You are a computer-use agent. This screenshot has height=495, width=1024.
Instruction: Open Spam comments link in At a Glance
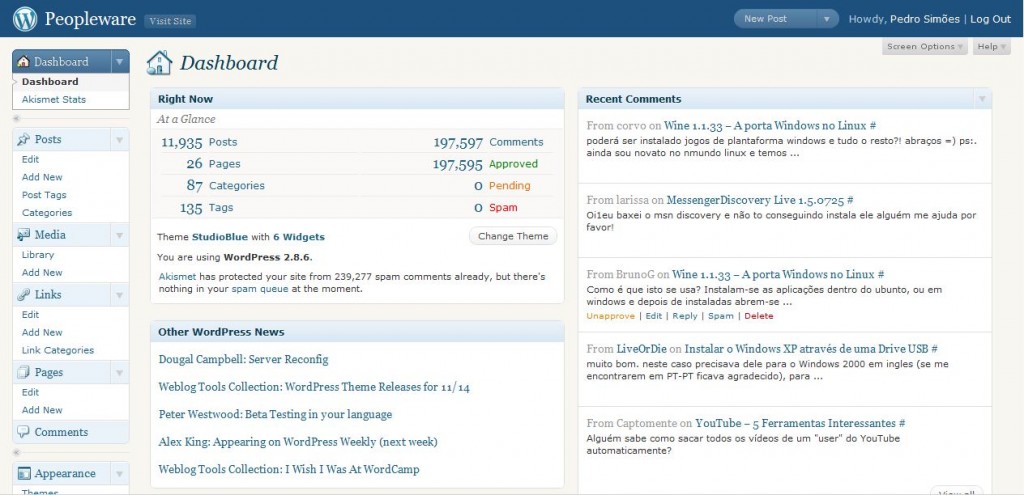pos(503,208)
